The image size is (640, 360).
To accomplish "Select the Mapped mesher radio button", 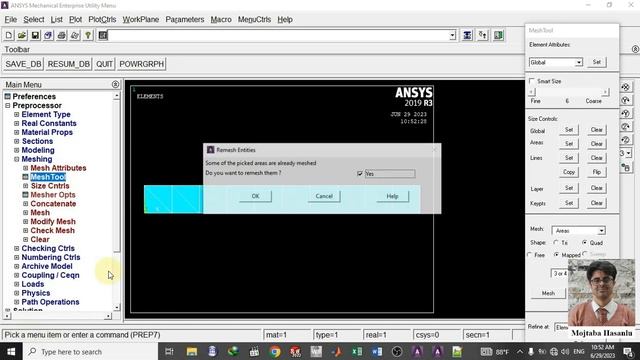I will point(556,255).
